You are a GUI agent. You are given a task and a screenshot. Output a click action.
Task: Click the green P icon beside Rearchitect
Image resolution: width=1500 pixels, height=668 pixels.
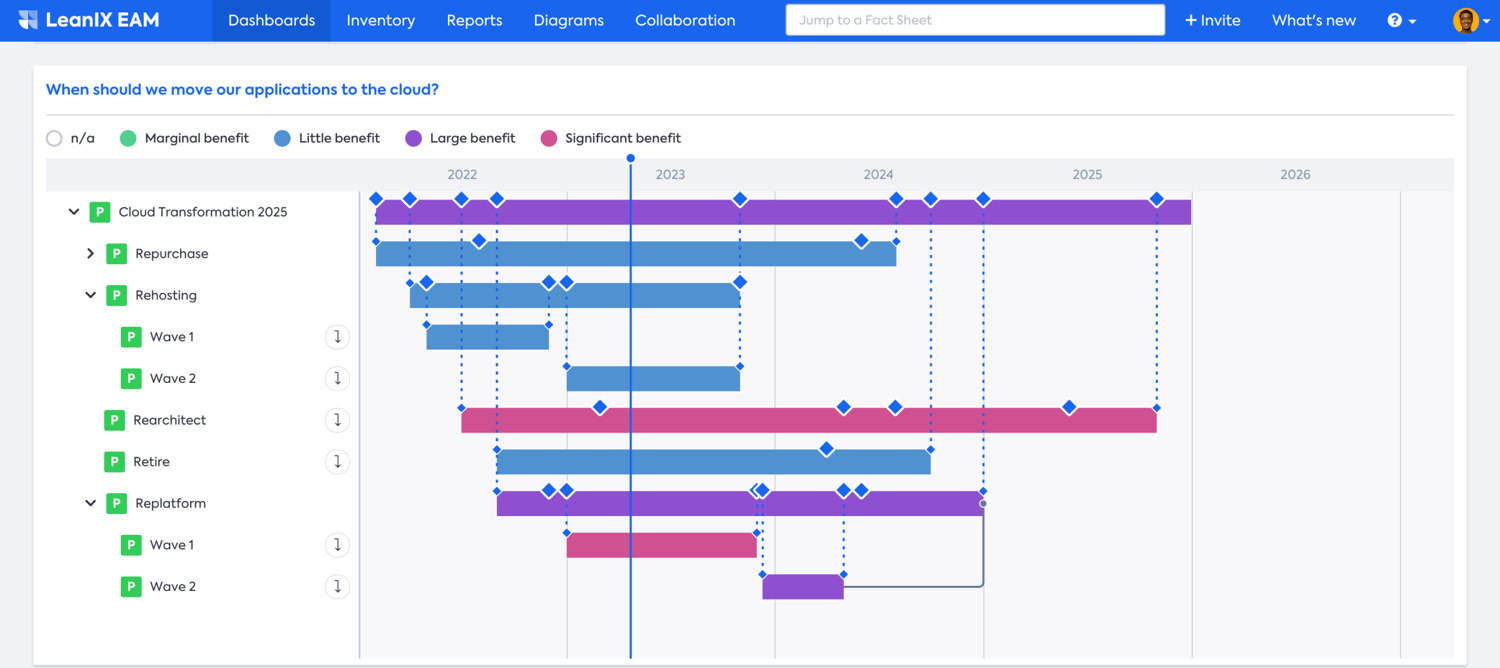point(115,420)
